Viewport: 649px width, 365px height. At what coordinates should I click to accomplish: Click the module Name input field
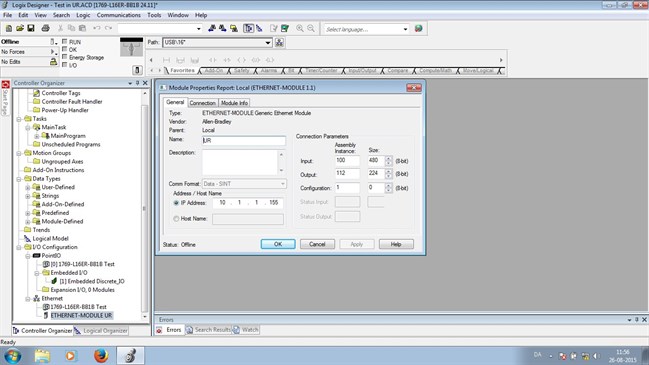tap(244, 140)
